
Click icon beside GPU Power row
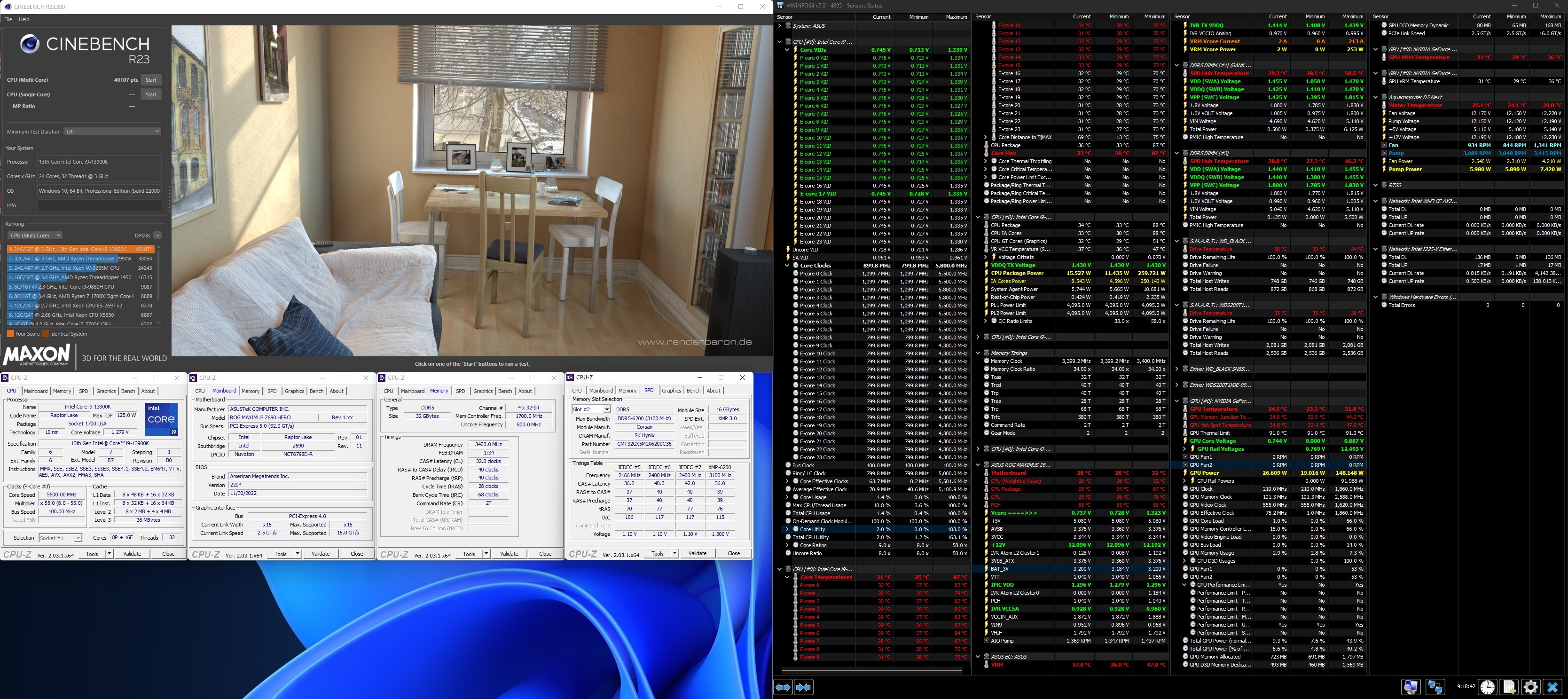pos(1185,473)
